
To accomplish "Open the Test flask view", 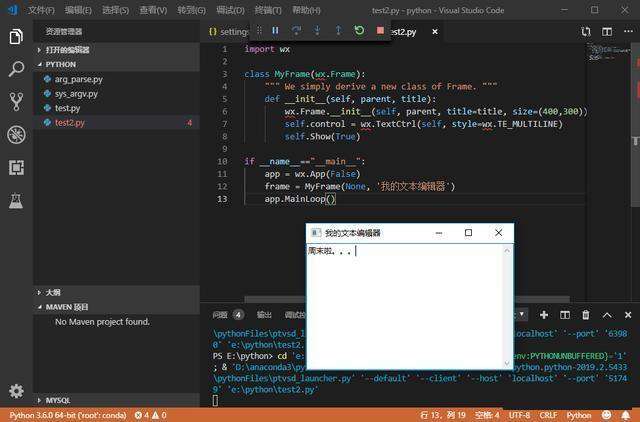I will coord(16,200).
